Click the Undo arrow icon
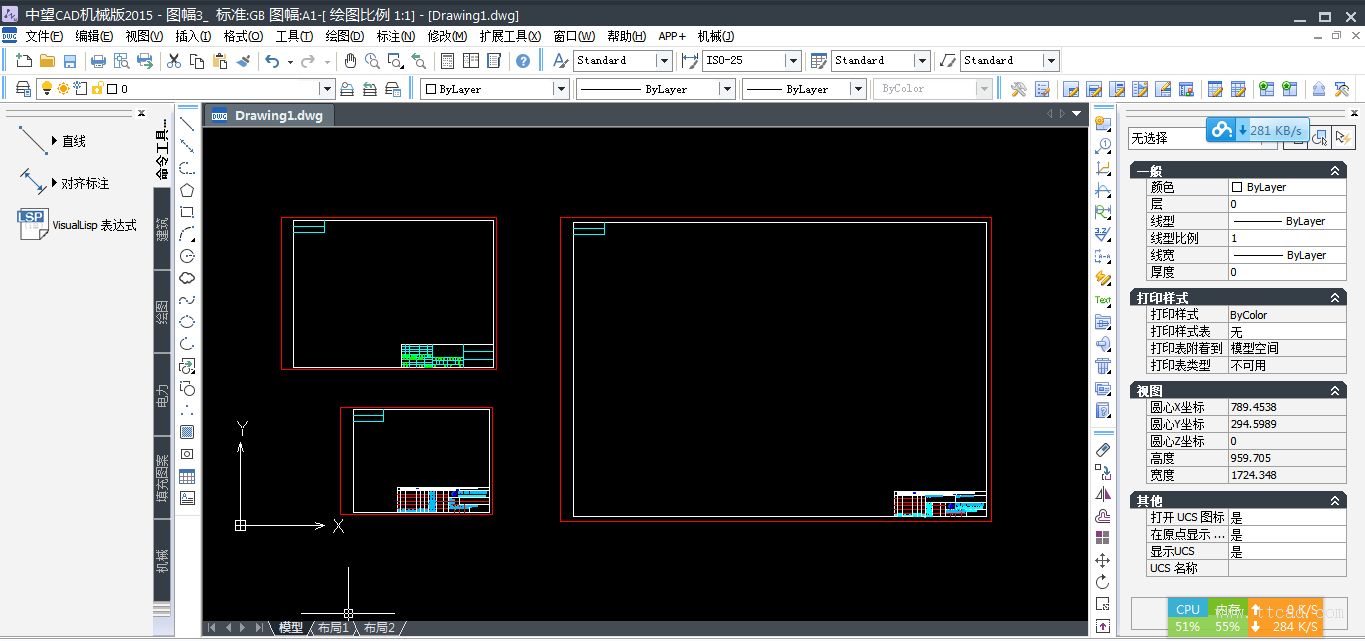The width and height of the screenshot is (1365, 641). 272,61
